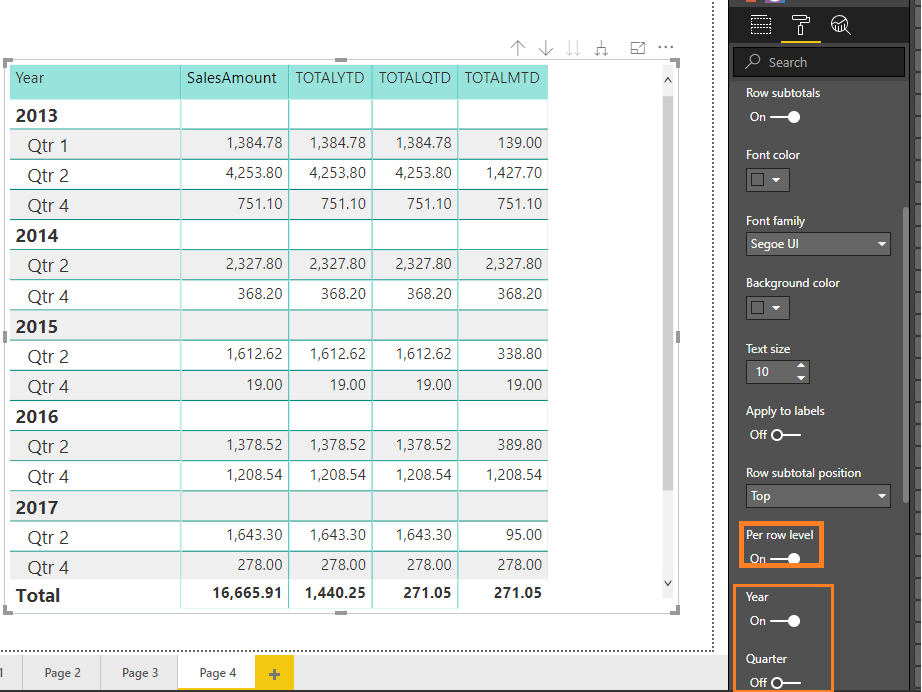Screen dimensions: 922x692
Task: Open Font color picker dropdown
Action: tap(767, 180)
